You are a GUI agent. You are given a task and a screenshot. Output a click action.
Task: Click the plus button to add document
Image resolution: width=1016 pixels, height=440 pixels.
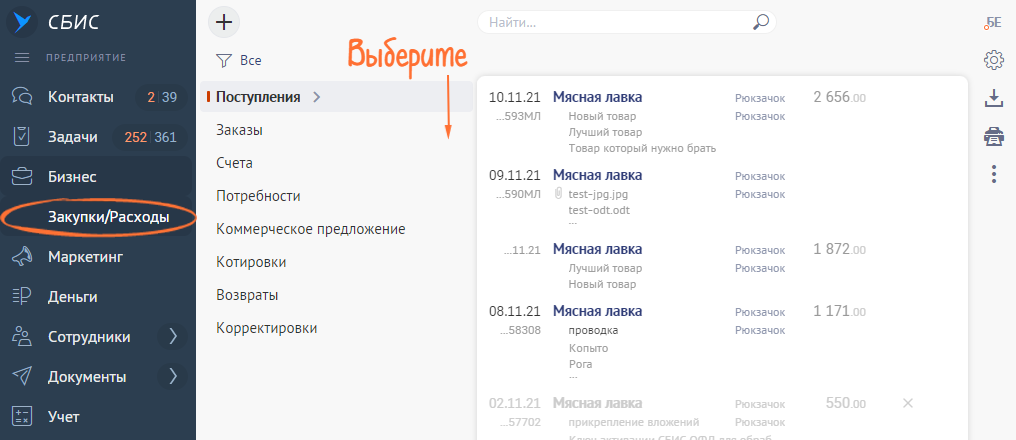[x=224, y=21]
